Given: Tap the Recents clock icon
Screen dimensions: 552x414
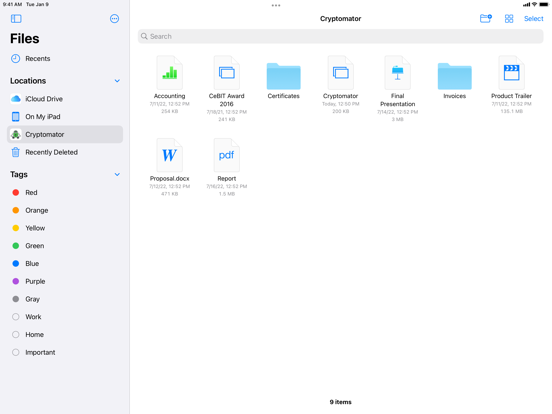Looking at the screenshot, I should pyautogui.click(x=15, y=58).
